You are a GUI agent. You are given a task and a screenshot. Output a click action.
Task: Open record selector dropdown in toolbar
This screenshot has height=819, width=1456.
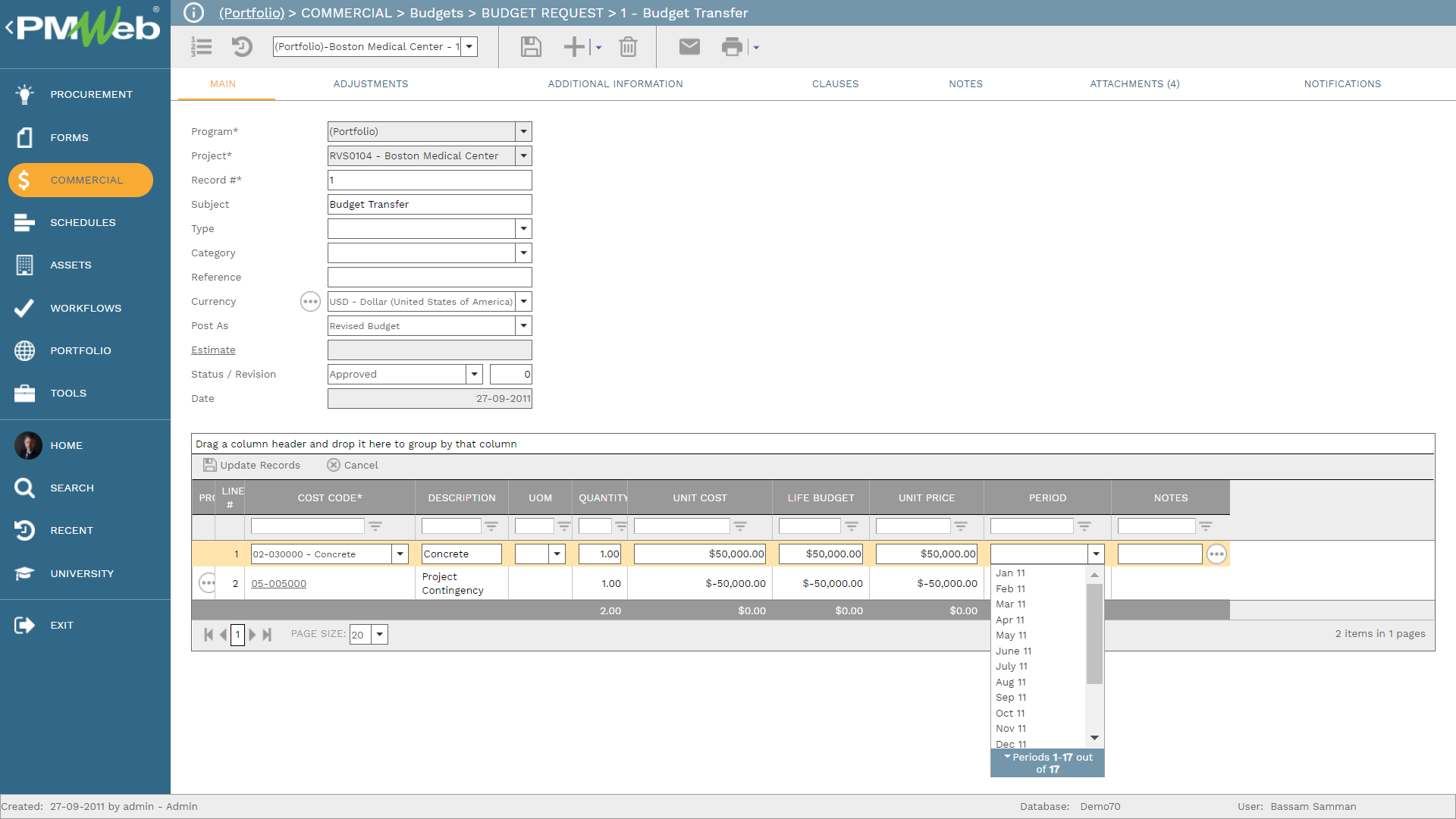(x=469, y=47)
